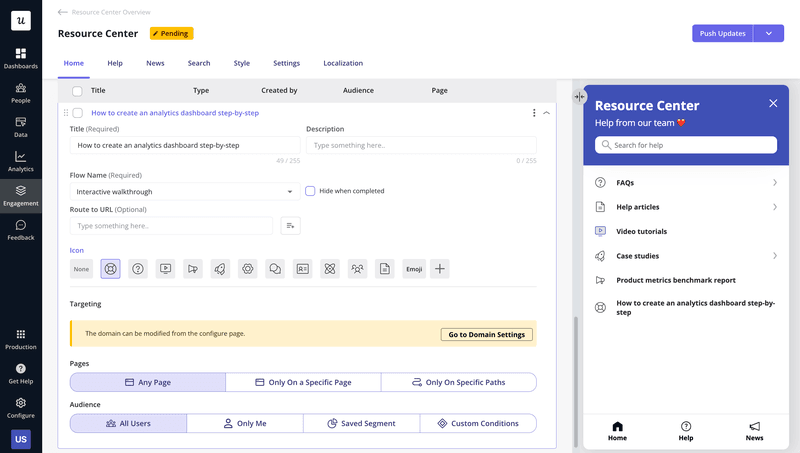Switch to the Localization tab
This screenshot has height=453, width=800.
tap(343, 63)
